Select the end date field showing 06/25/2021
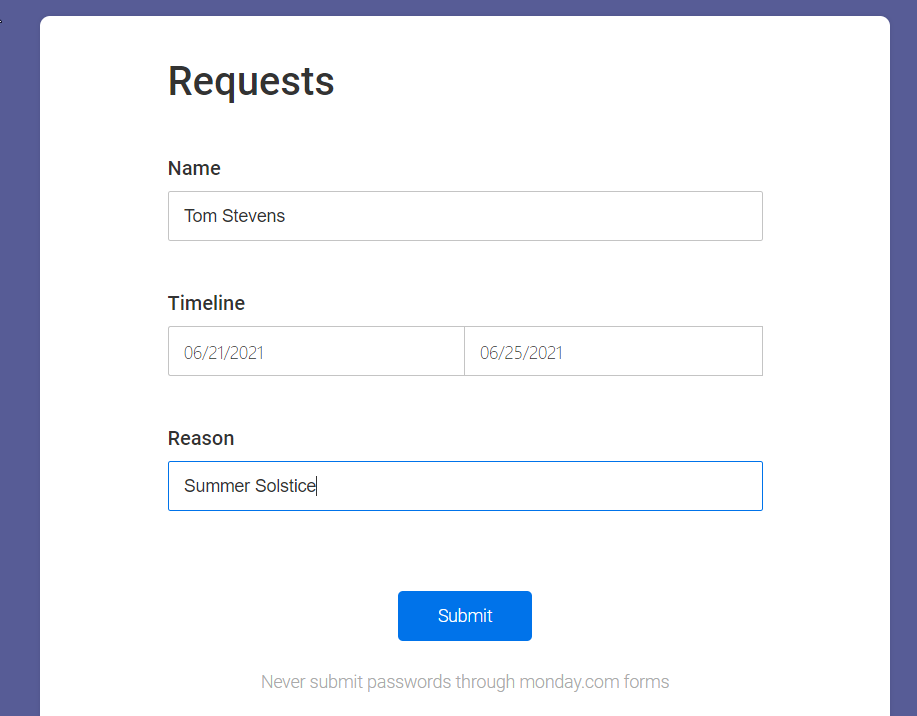This screenshot has width=917, height=716. click(613, 351)
